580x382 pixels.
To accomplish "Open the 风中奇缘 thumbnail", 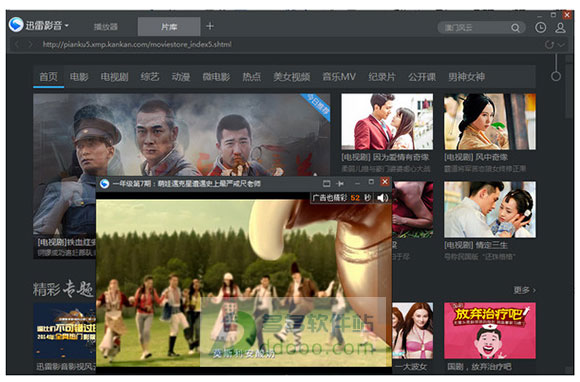I will (x=490, y=122).
